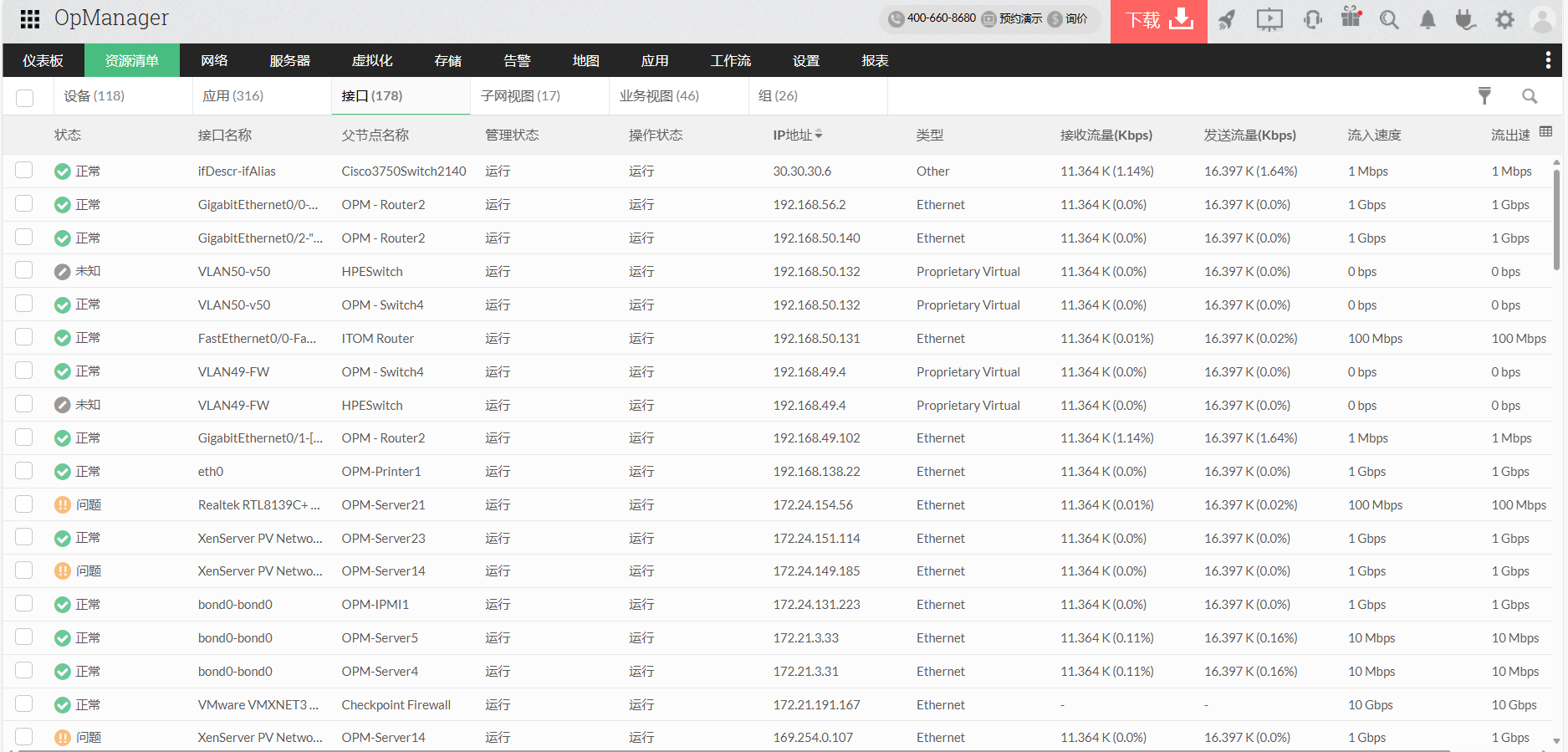Viewport: 1568px width, 752px height.
Task: Click the unknown status icon for HPESwitch VLAN49-FW
Action: coord(63,405)
